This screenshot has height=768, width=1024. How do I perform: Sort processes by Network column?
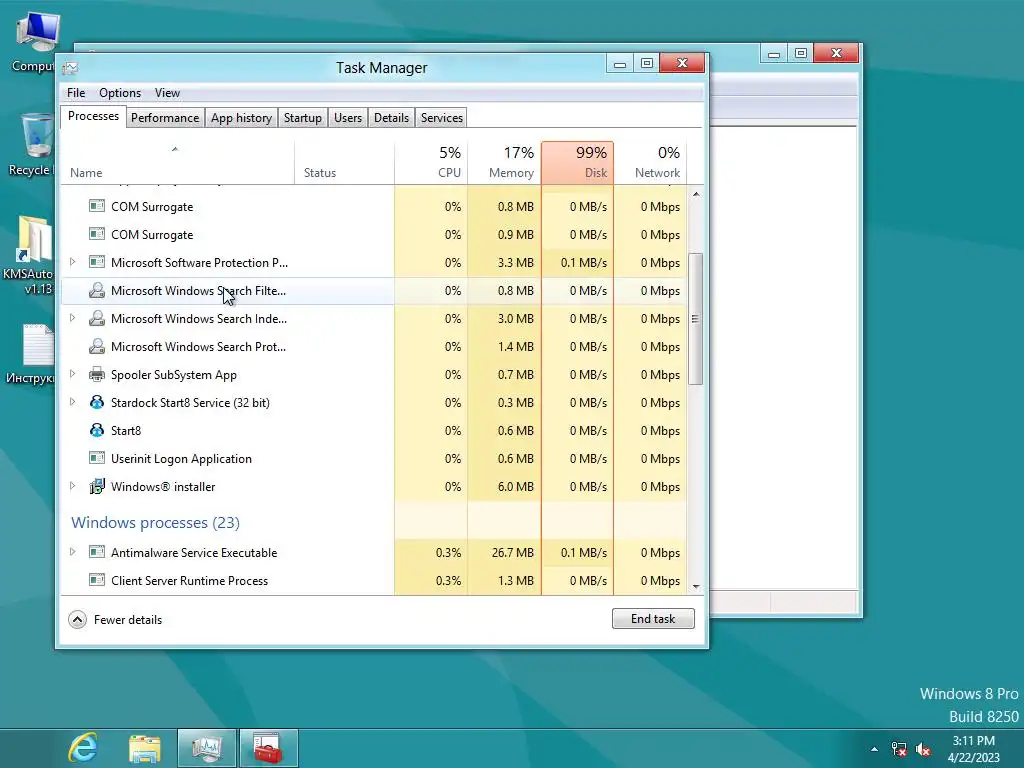pos(650,162)
